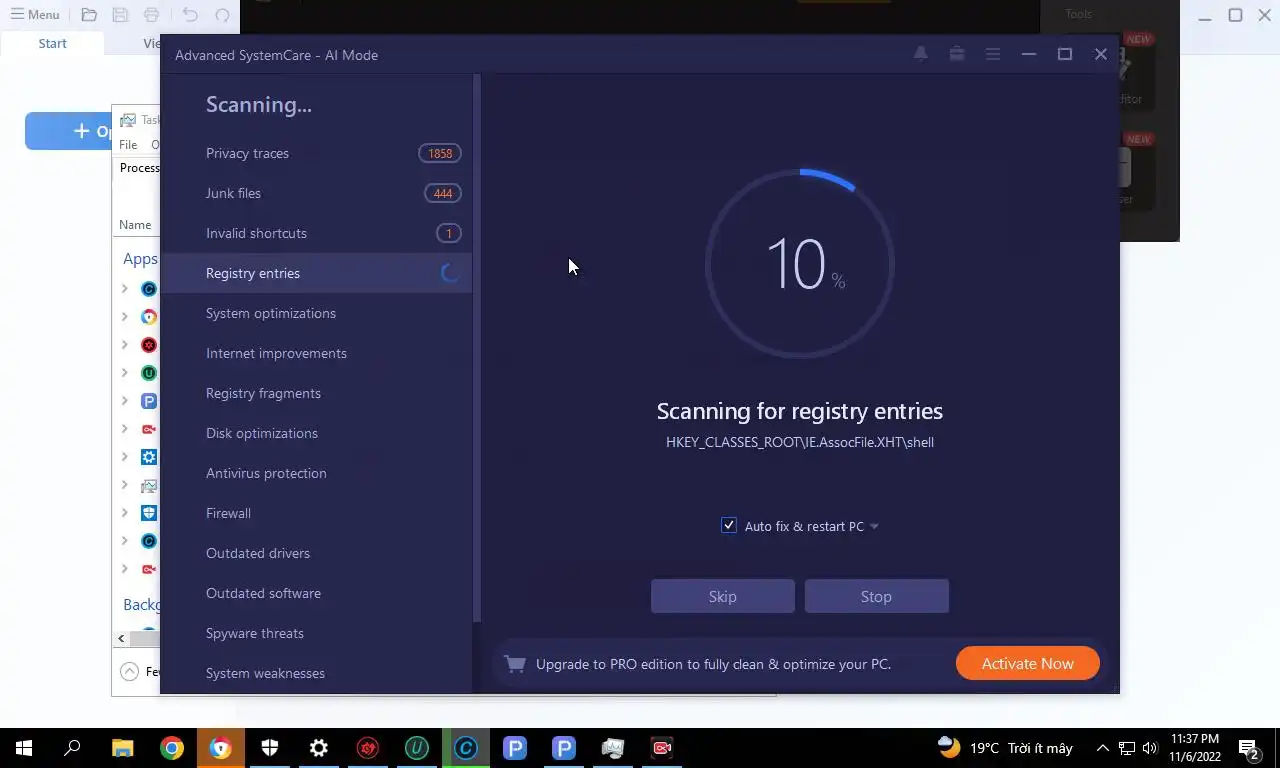Select Privacy traces in the scan list
This screenshot has width=1280, height=768.
pyautogui.click(x=316, y=153)
